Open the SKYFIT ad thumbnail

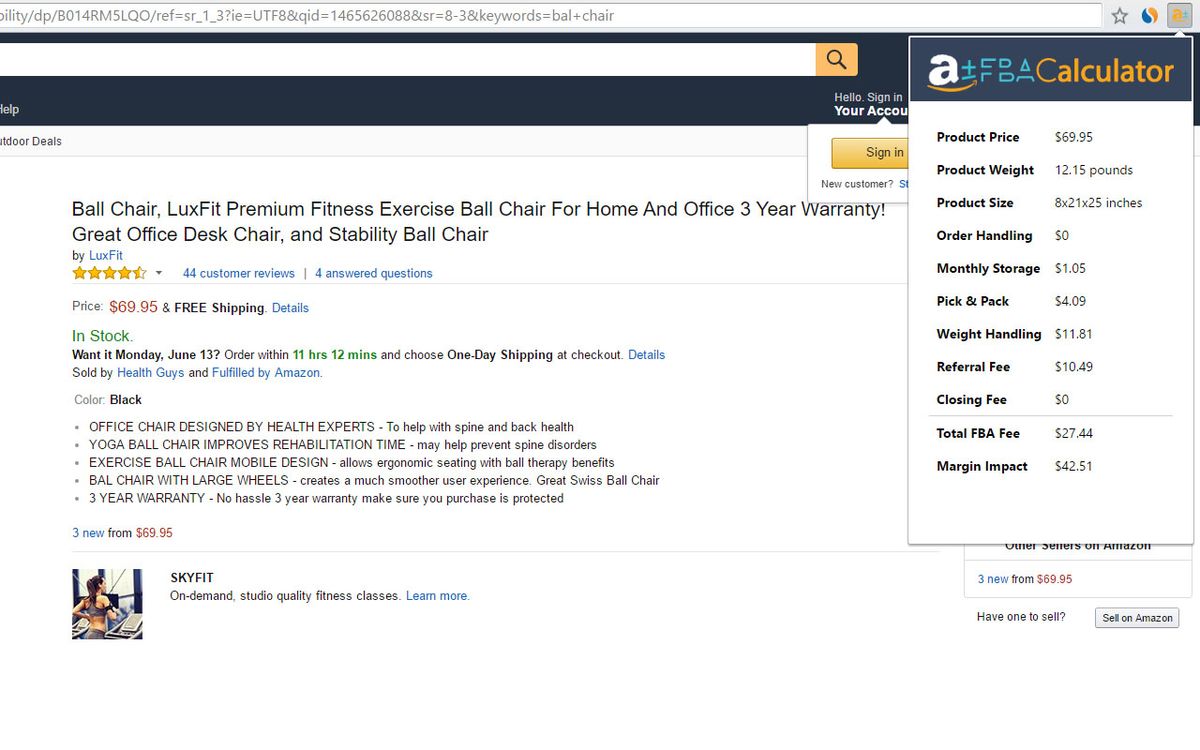pos(107,604)
